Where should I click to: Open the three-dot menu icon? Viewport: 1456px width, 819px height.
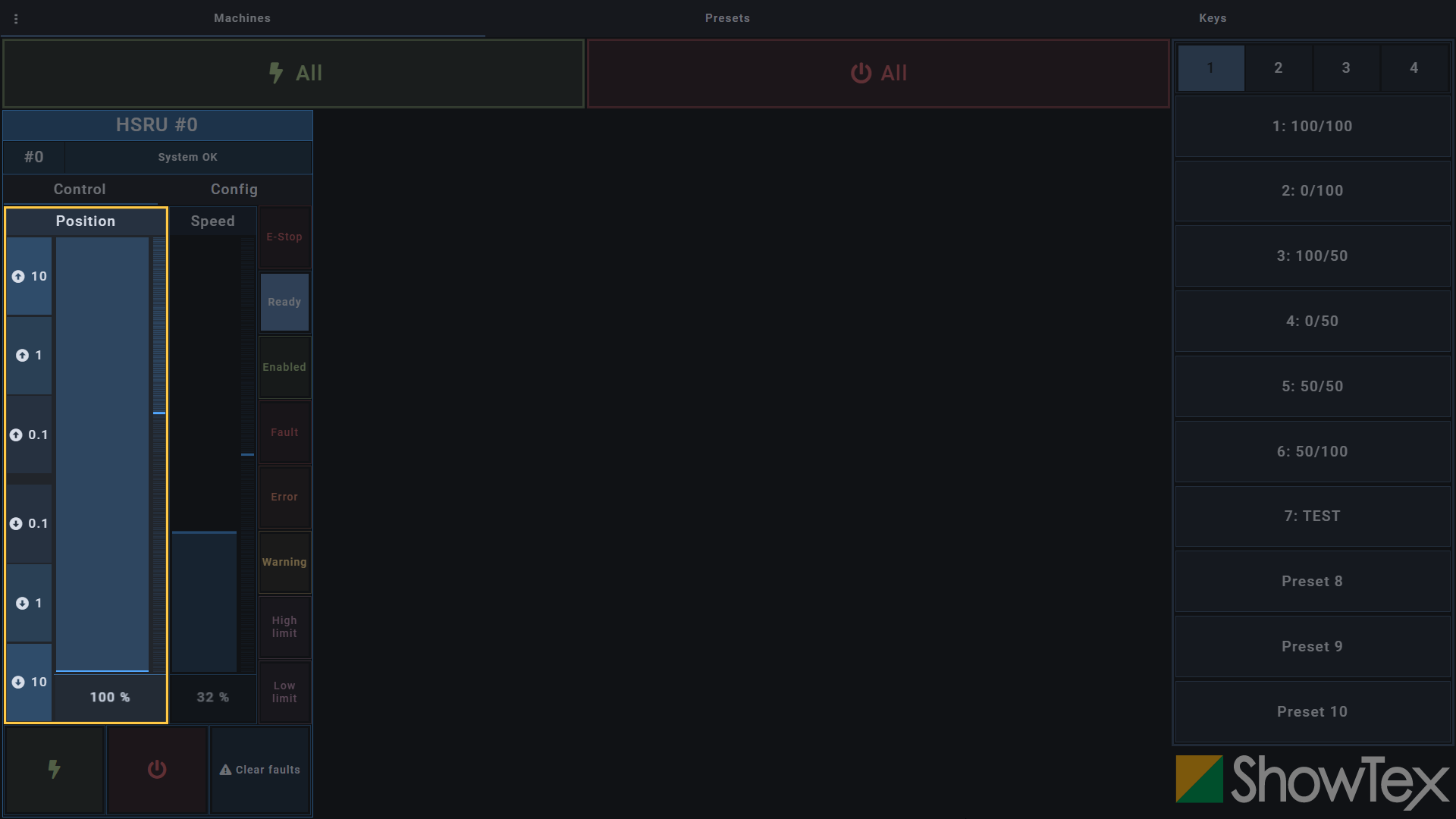tap(16, 18)
